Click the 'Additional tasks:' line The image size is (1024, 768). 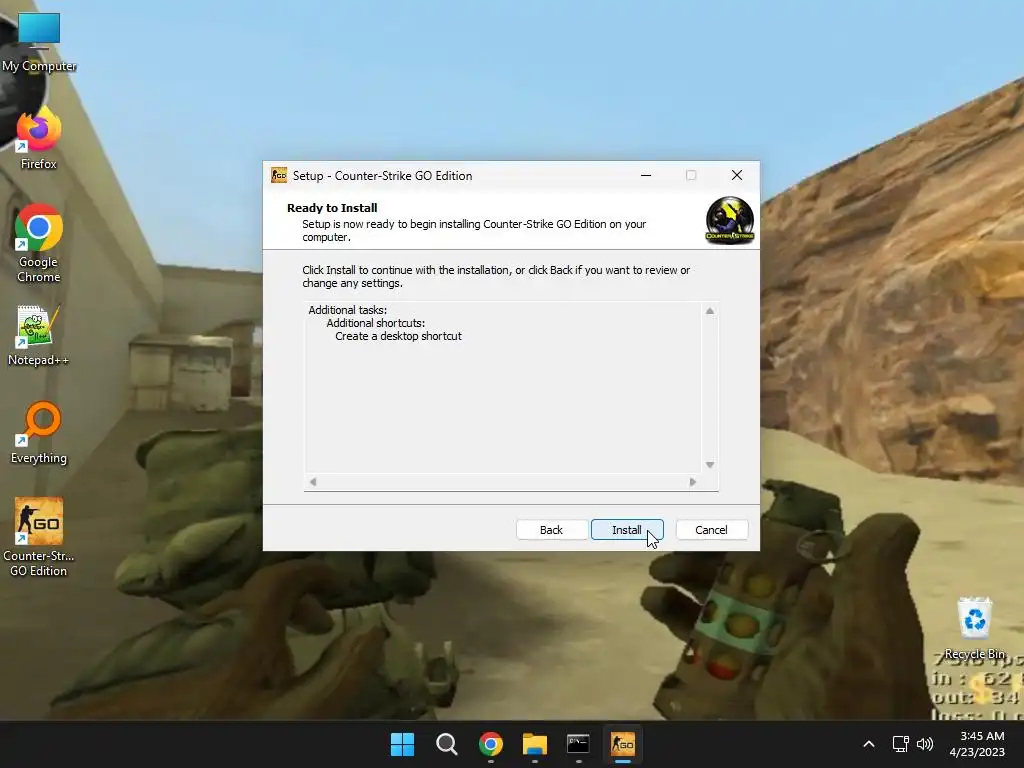[347, 310]
